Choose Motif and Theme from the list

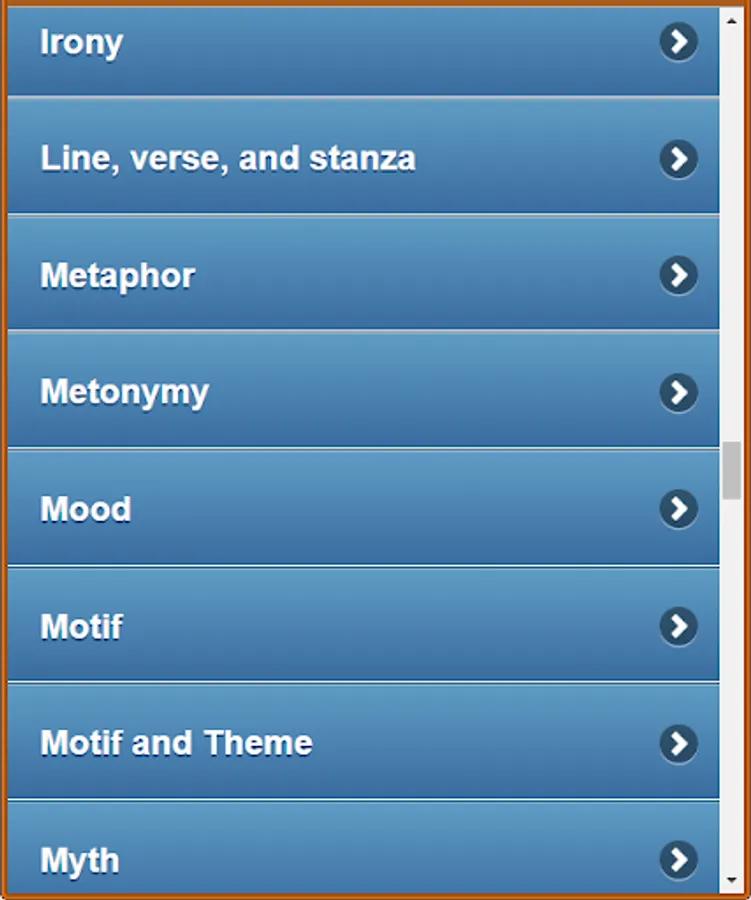click(363, 742)
